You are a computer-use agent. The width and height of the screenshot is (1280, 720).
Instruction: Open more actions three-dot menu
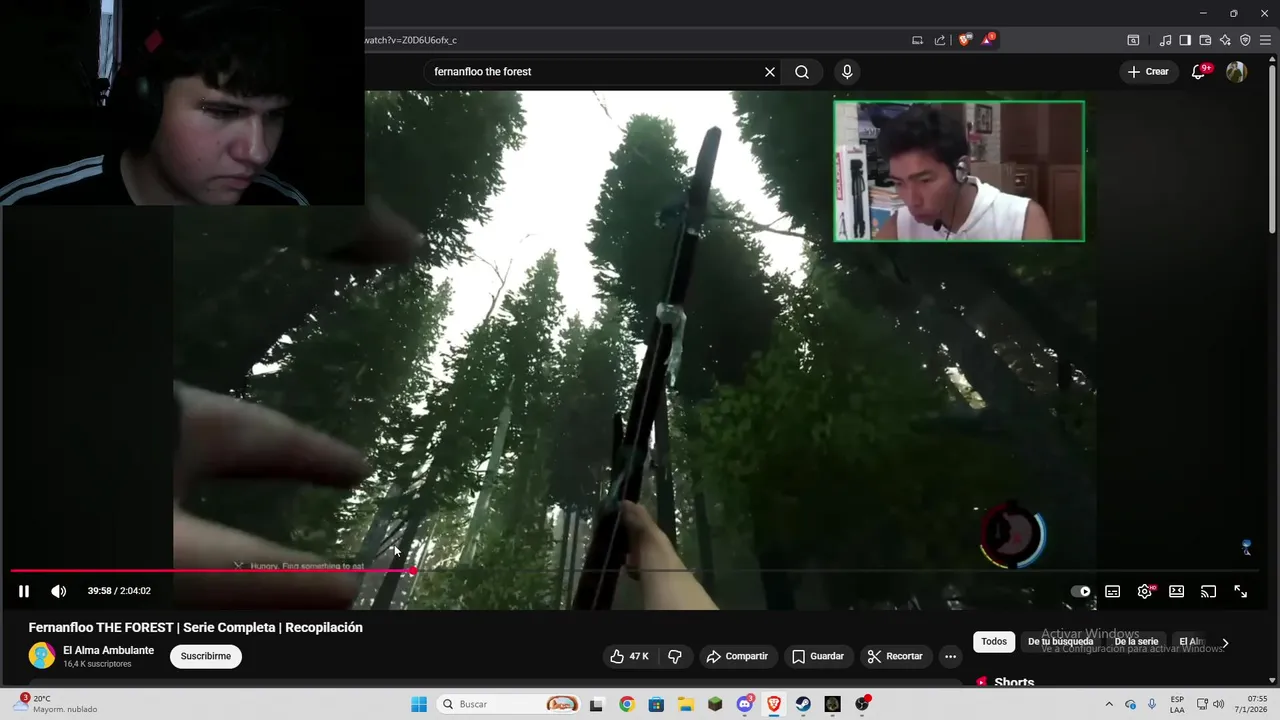pos(950,656)
